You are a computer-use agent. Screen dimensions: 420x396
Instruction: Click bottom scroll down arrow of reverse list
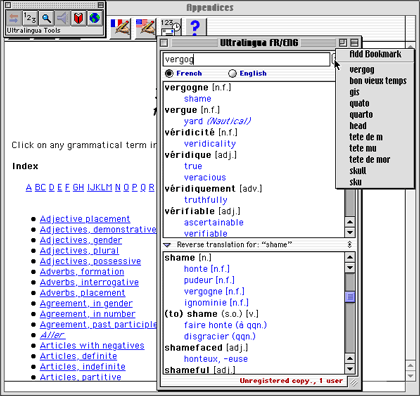pos(350,369)
